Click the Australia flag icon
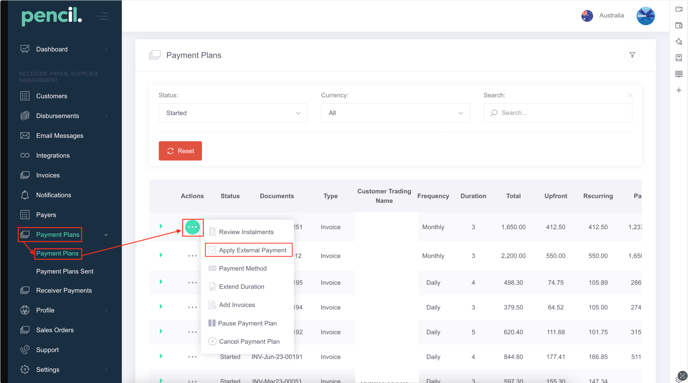 [x=587, y=16]
